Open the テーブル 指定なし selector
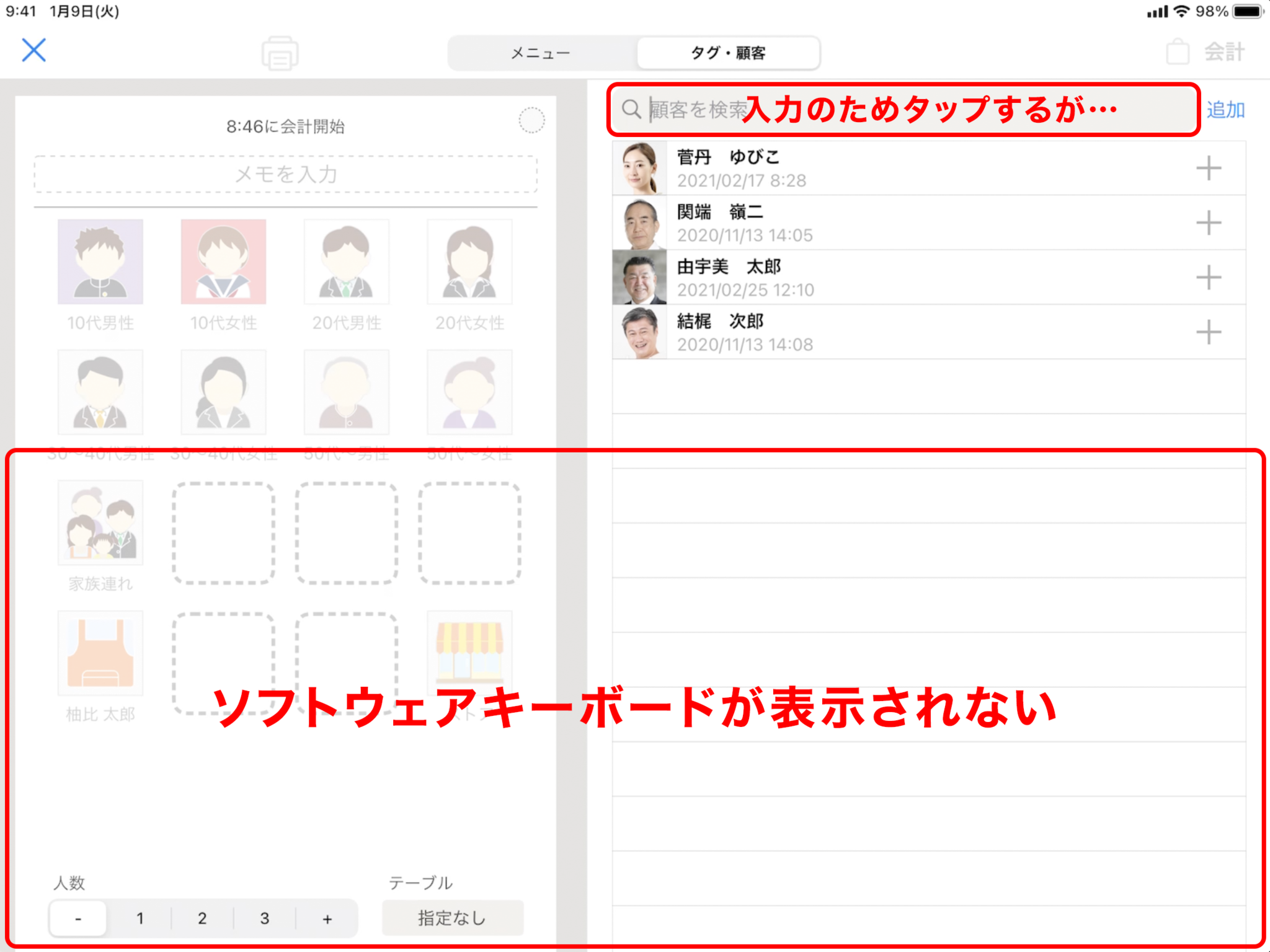Viewport: 1270px width, 952px height. [453, 918]
